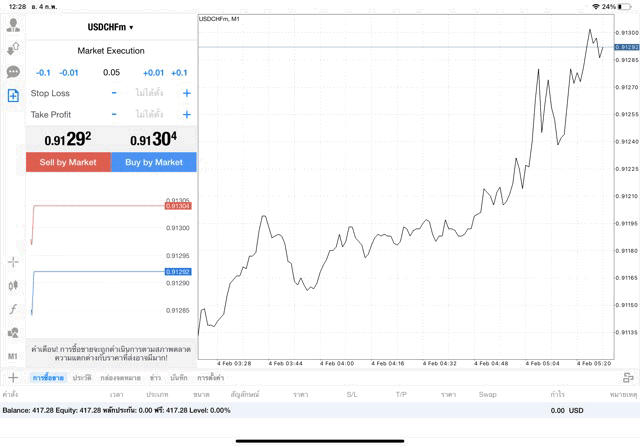Open the USDCHFm symbol dropdown
640x447 pixels.
pos(111,27)
